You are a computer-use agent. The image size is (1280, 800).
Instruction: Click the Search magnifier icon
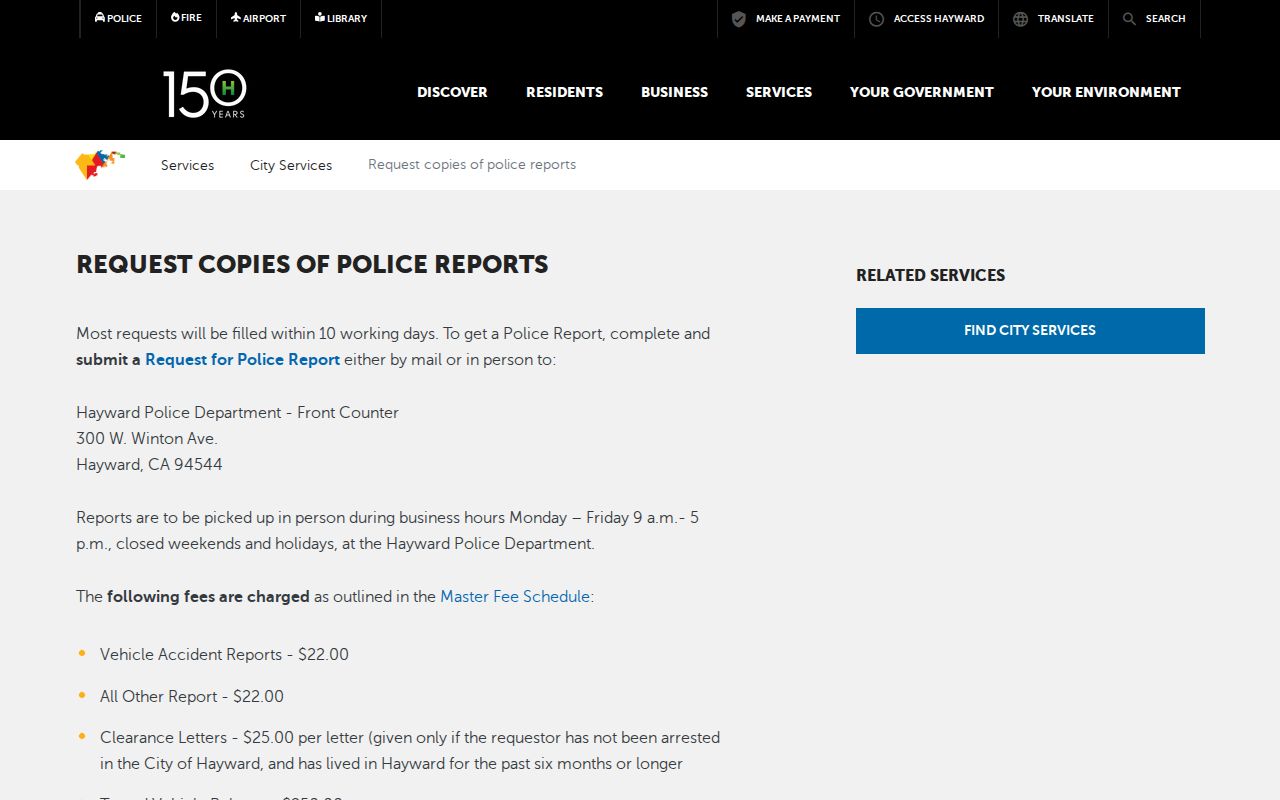pyautogui.click(x=1129, y=19)
